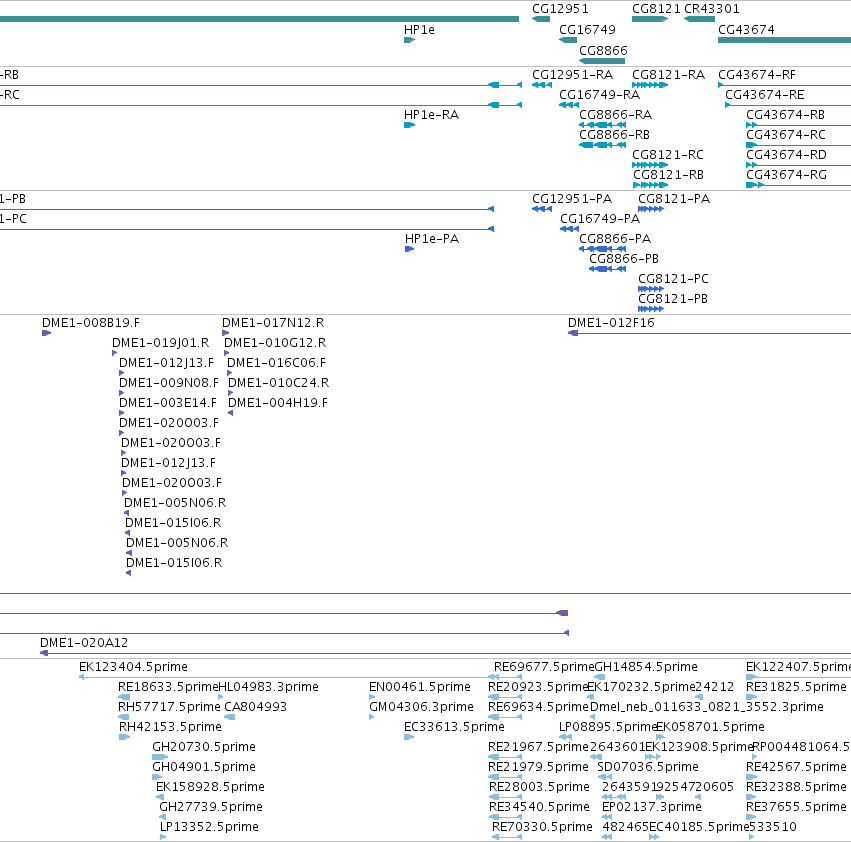851x842 pixels.
Task: Click the RH57717.5prime EST label
Action: click(x=169, y=707)
